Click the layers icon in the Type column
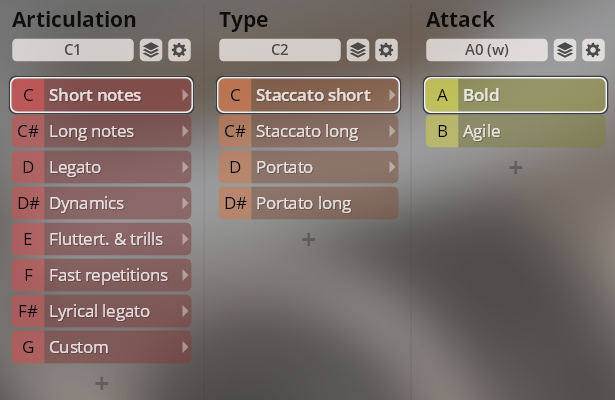 [x=357, y=50]
